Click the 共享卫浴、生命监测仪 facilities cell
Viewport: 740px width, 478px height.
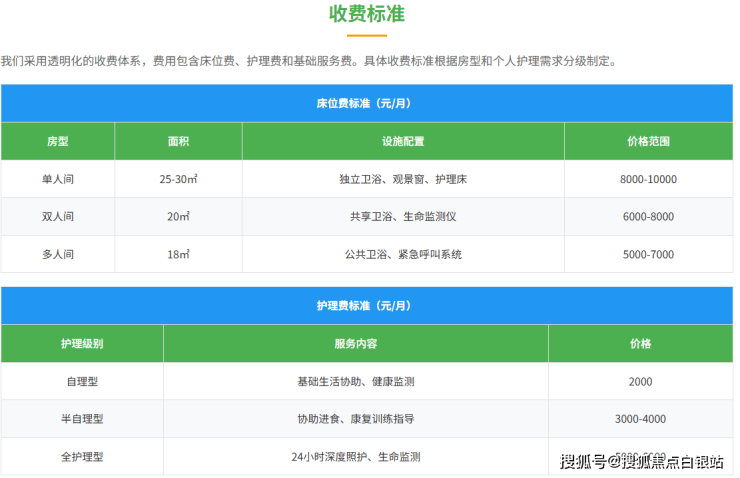coord(403,216)
